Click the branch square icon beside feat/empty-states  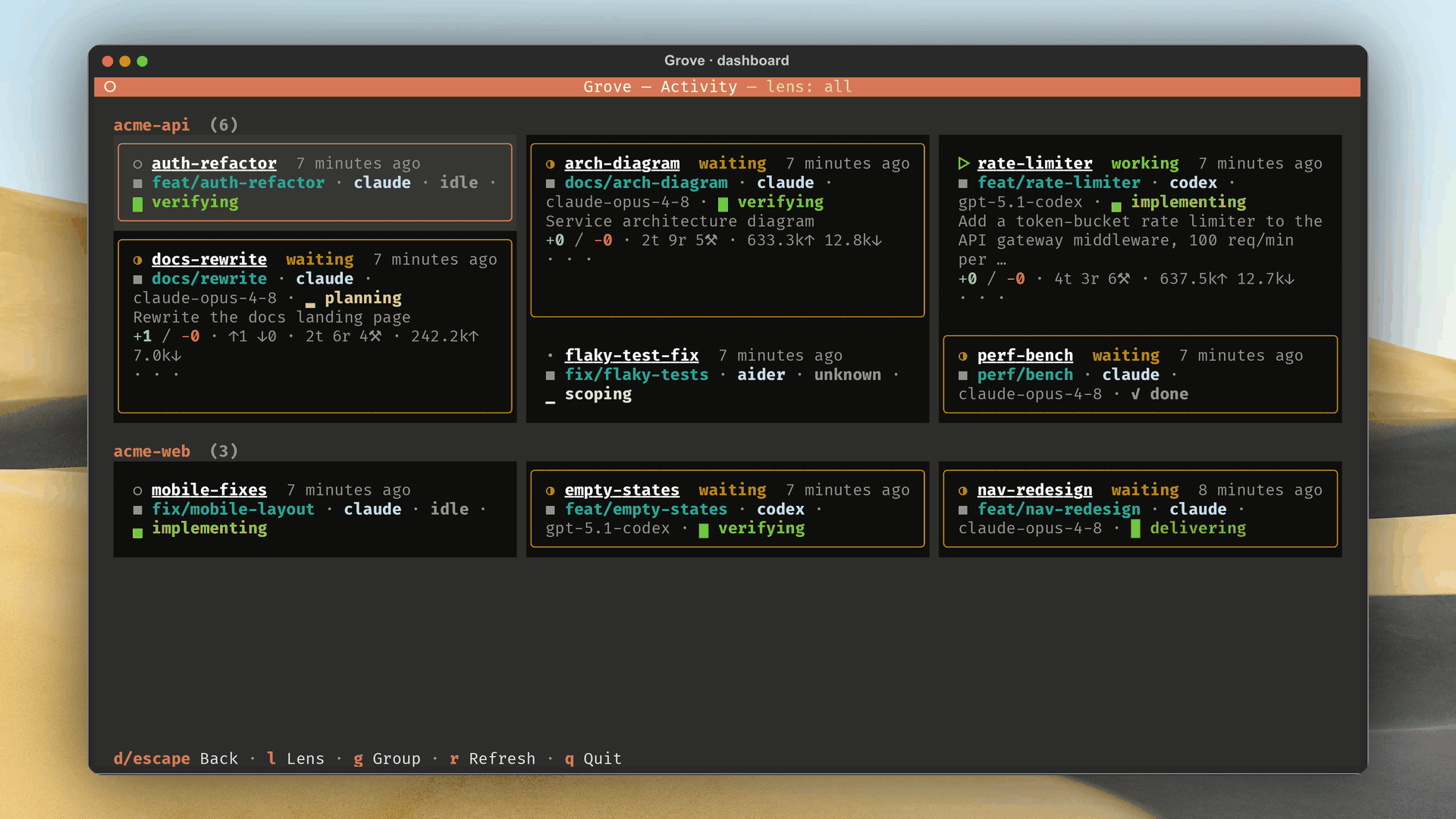click(x=550, y=510)
